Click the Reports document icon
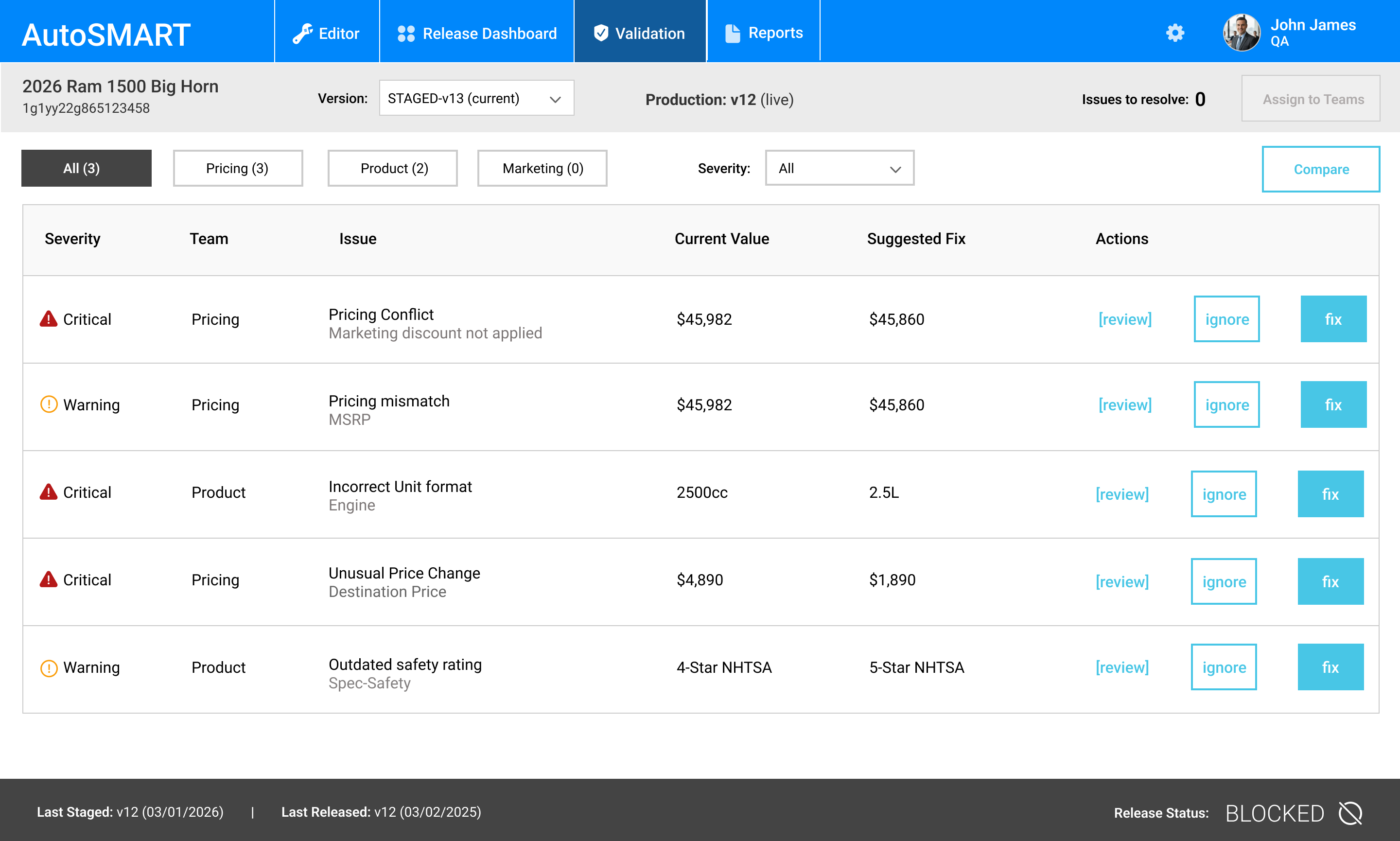Viewport: 1400px width, 841px height. 732,34
